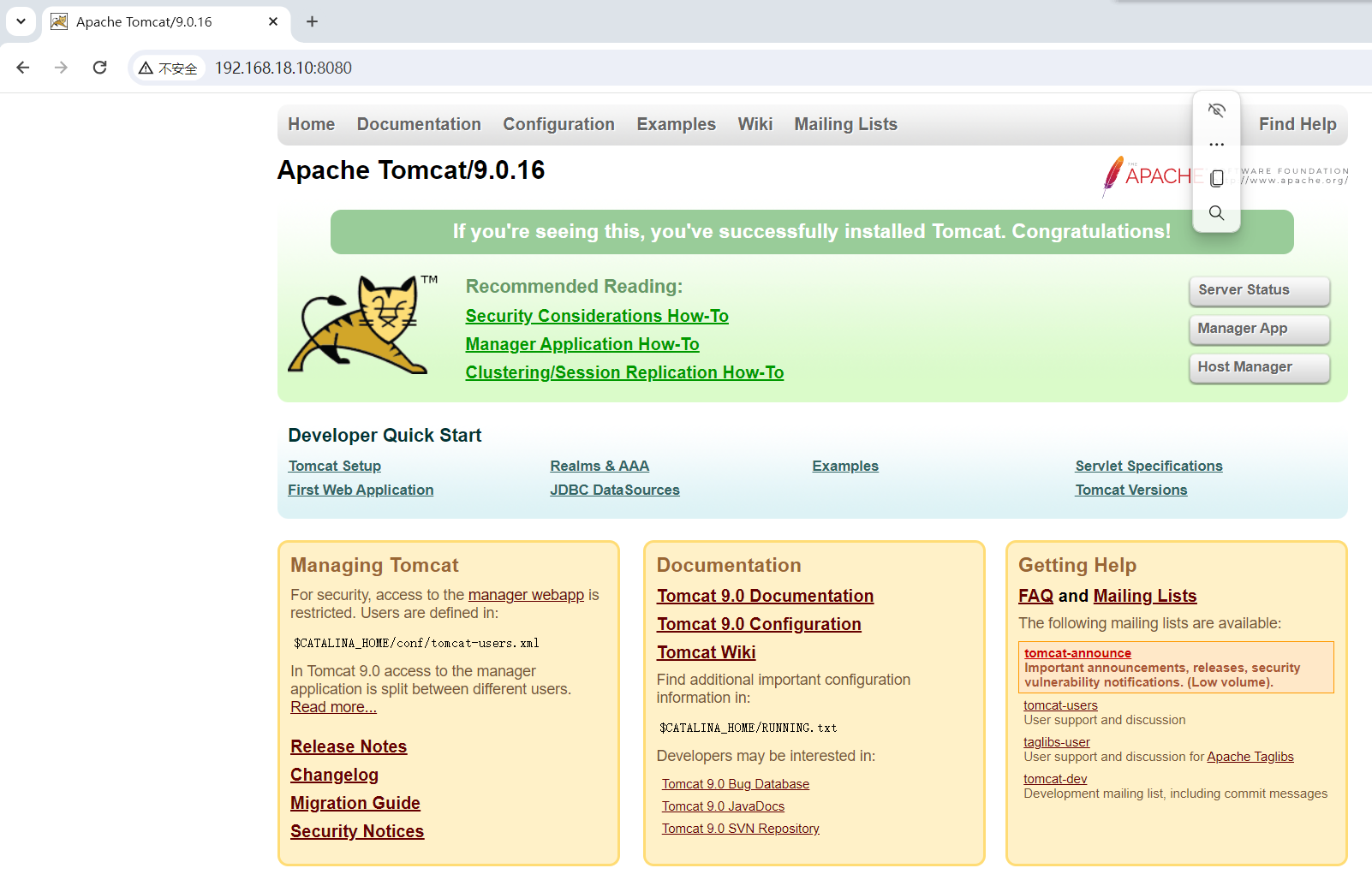This screenshot has width=1372, height=874.
Task: Click the Apache feather logo
Action: (x=1113, y=175)
